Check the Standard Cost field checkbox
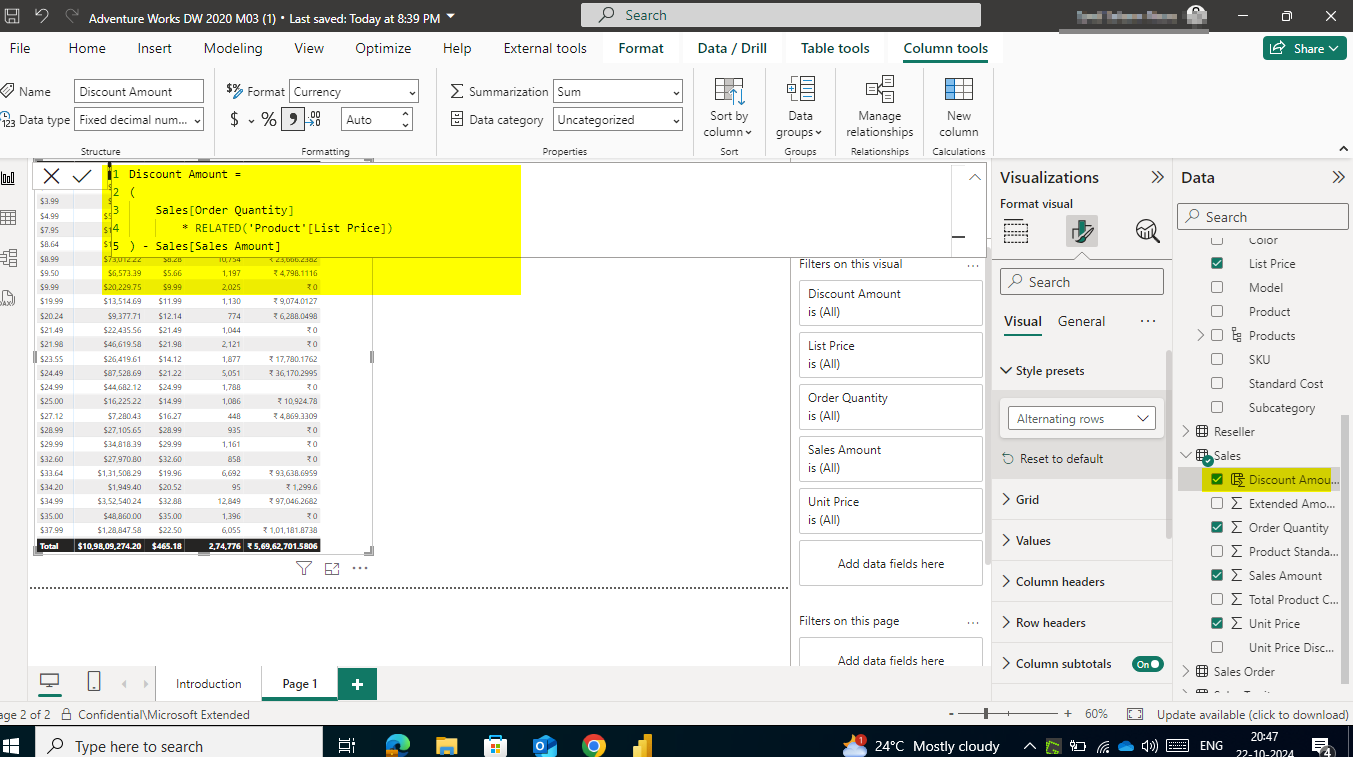 pyautogui.click(x=1217, y=384)
